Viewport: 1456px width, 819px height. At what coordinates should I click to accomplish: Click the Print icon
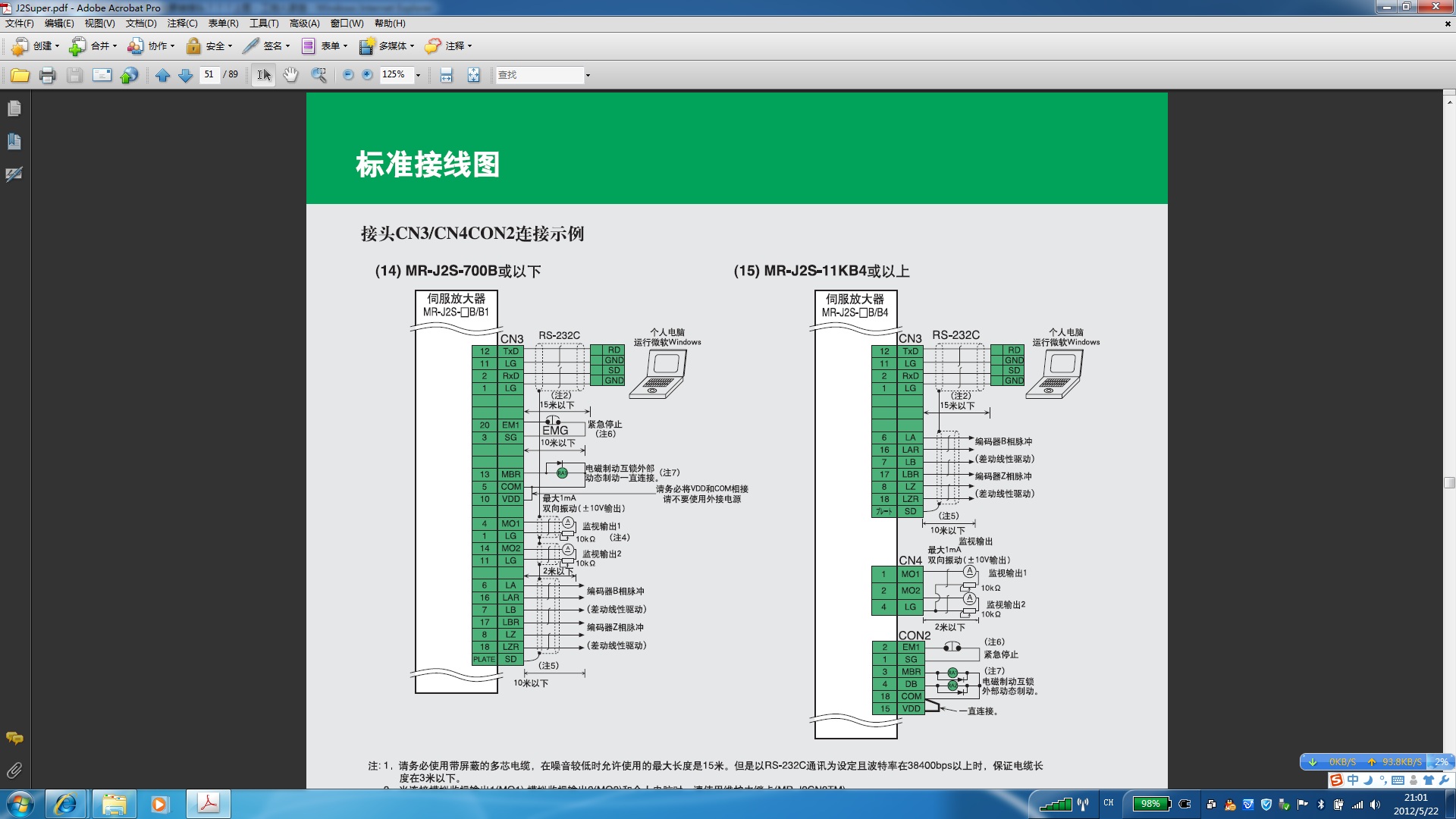[47, 75]
